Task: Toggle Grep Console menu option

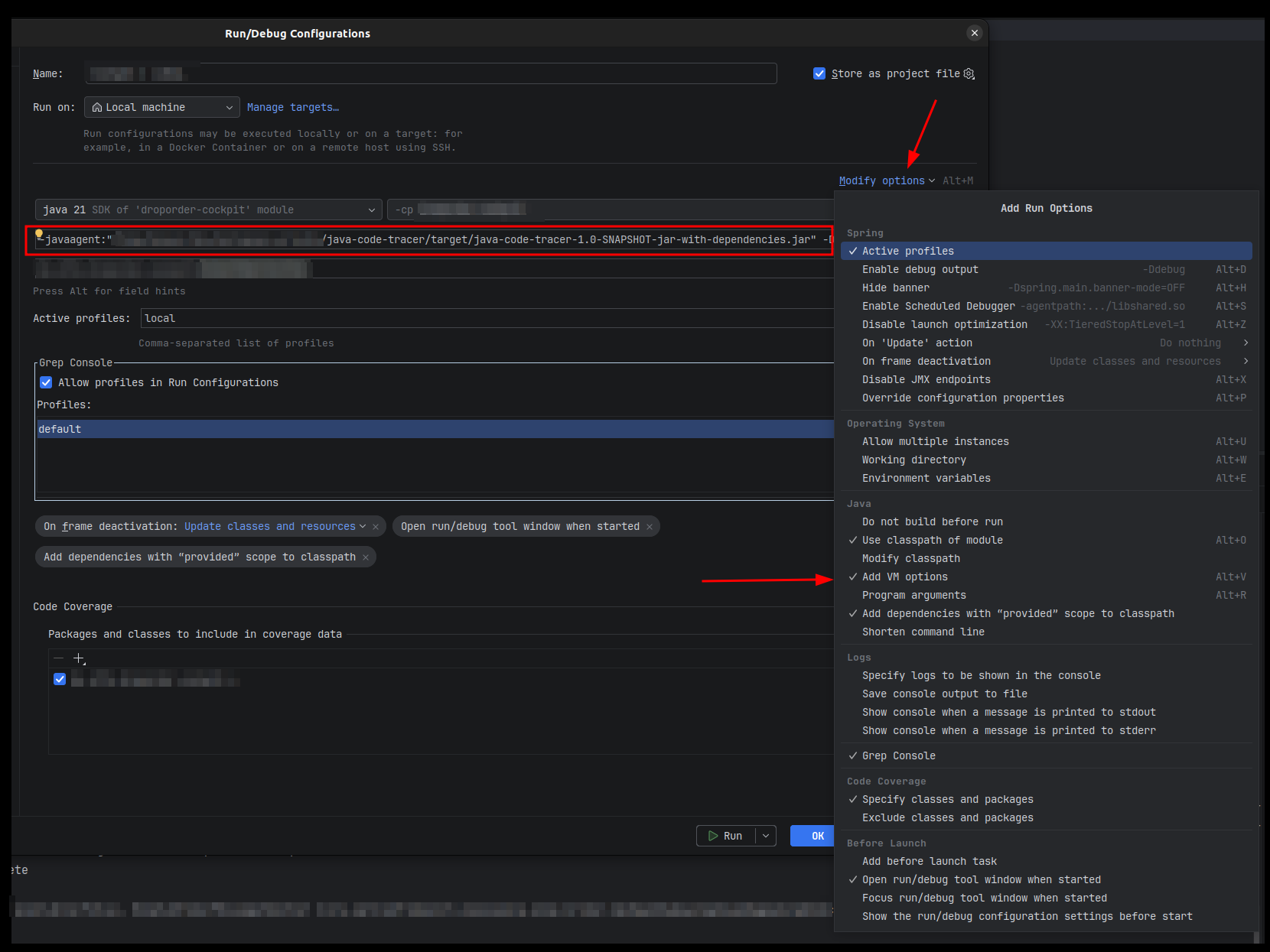Action: [x=1046, y=755]
